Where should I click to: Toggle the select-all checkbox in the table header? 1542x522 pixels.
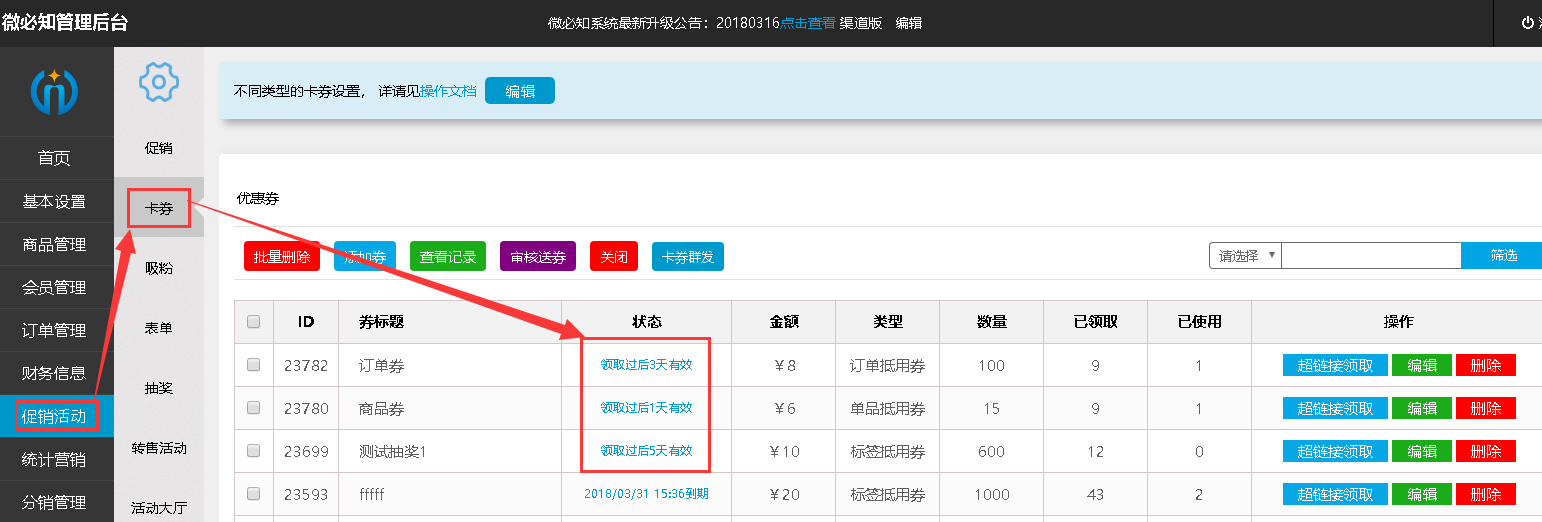tap(253, 322)
